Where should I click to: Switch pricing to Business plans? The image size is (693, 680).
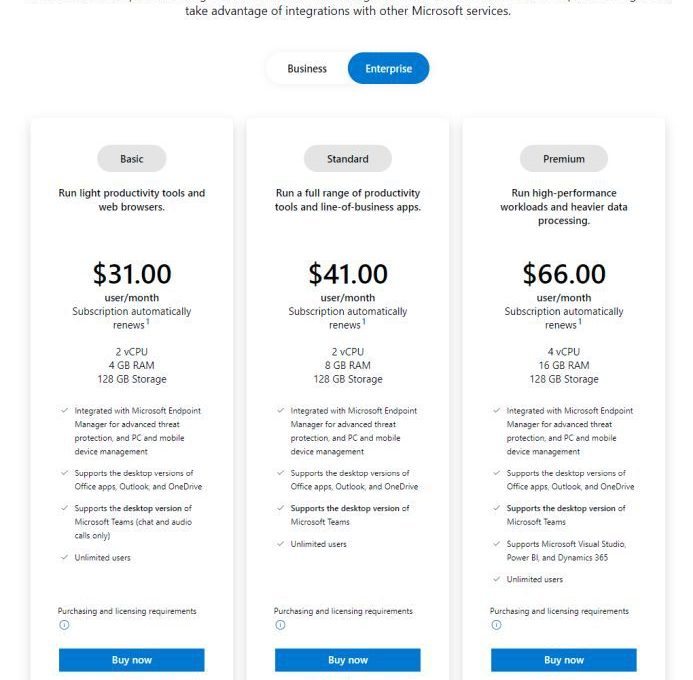(x=307, y=68)
